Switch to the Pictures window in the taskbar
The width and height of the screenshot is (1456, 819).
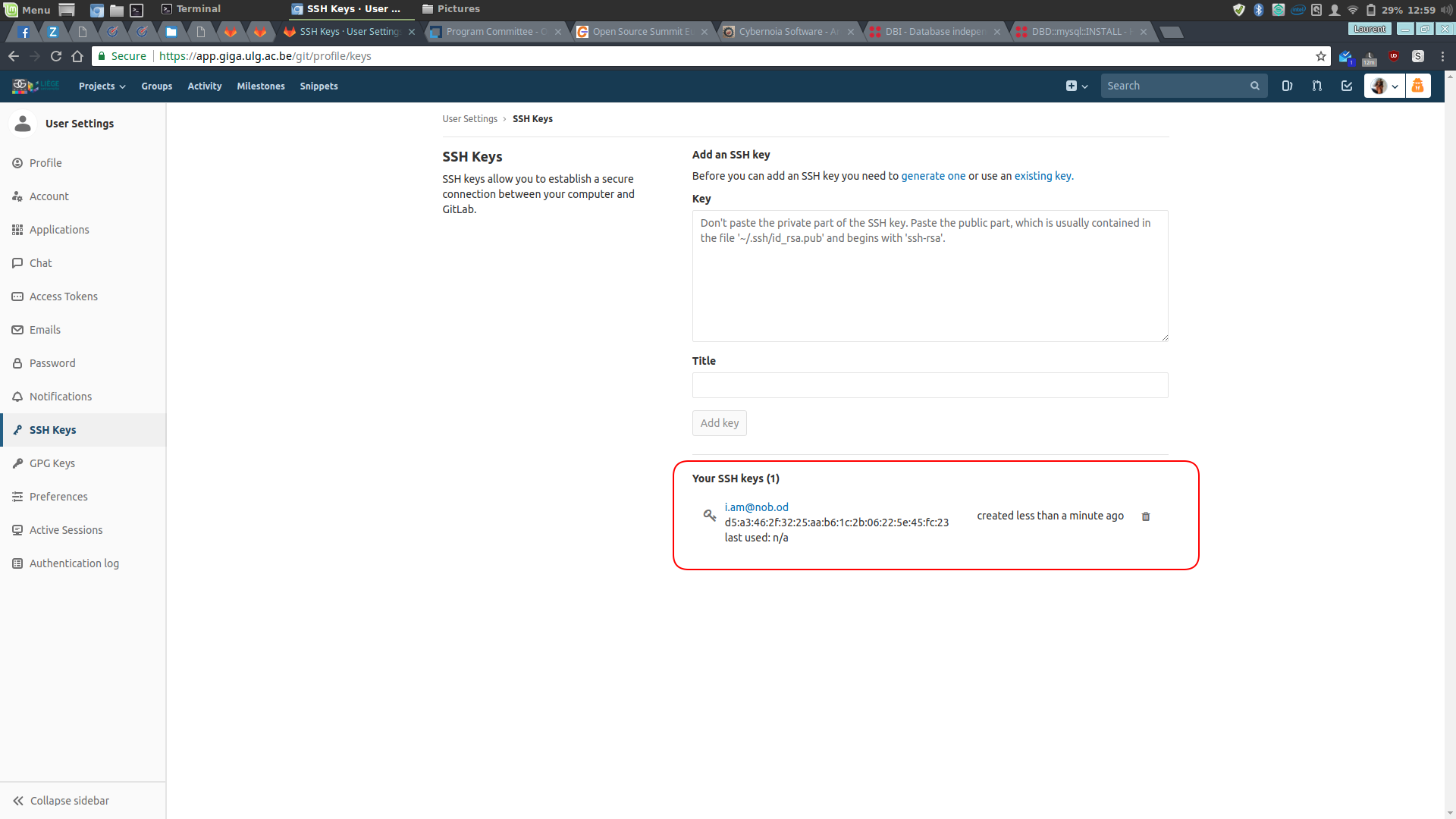(x=451, y=9)
